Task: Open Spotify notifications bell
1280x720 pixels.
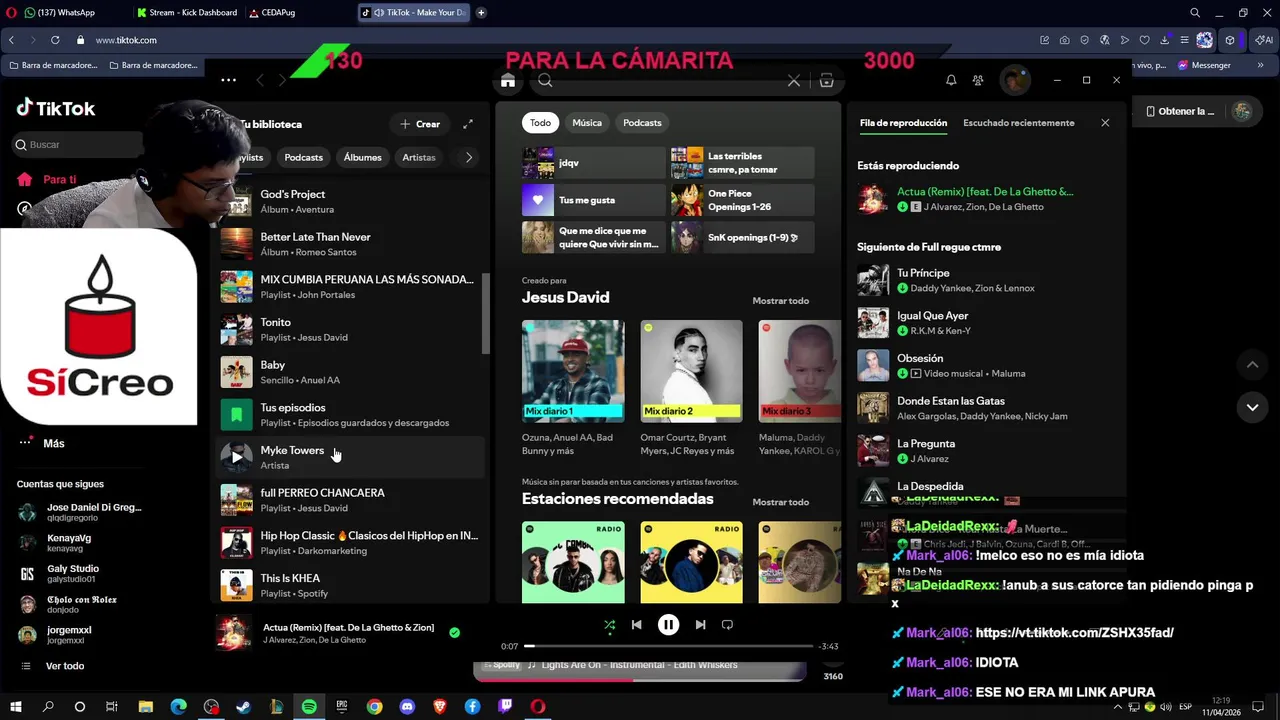Action: (x=951, y=80)
